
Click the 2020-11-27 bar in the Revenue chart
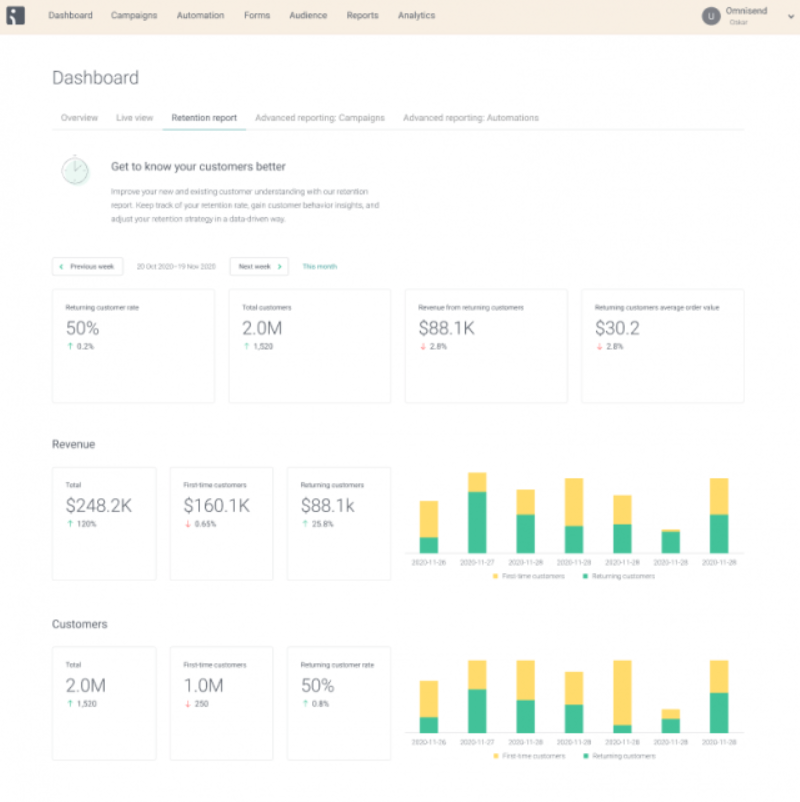[477, 513]
